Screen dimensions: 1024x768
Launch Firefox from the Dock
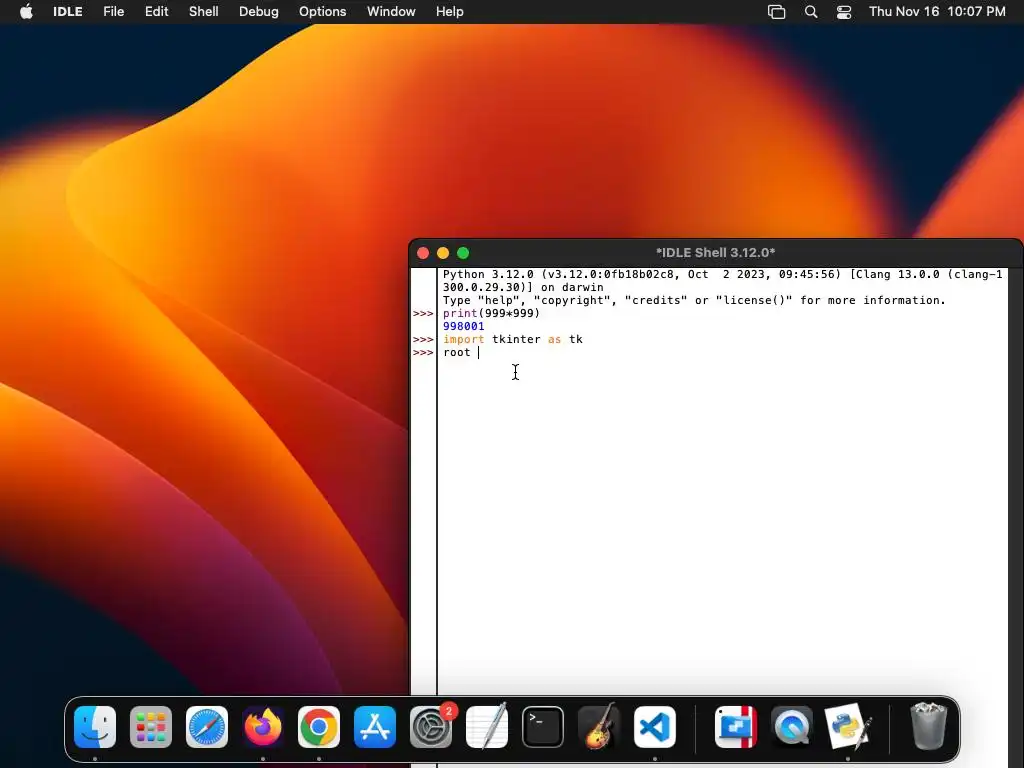click(263, 727)
